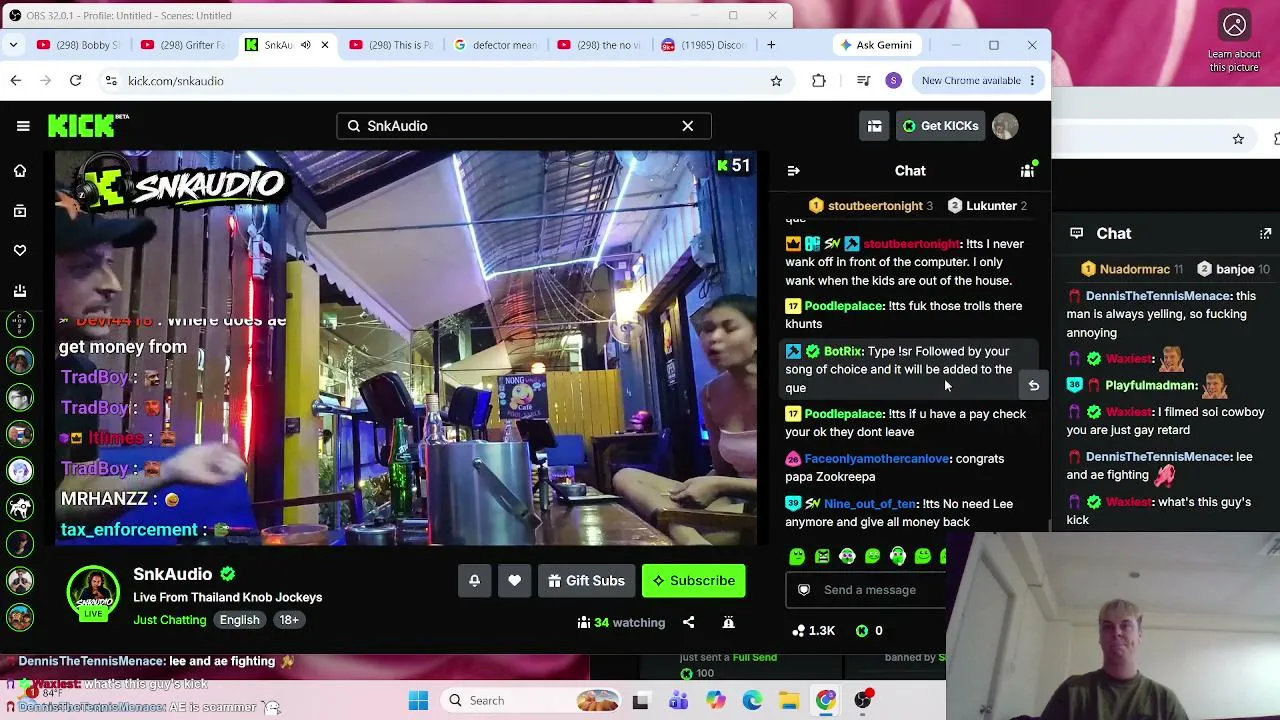Select the English language tag
Image resolution: width=1280 pixels, height=720 pixels.
tap(240, 620)
